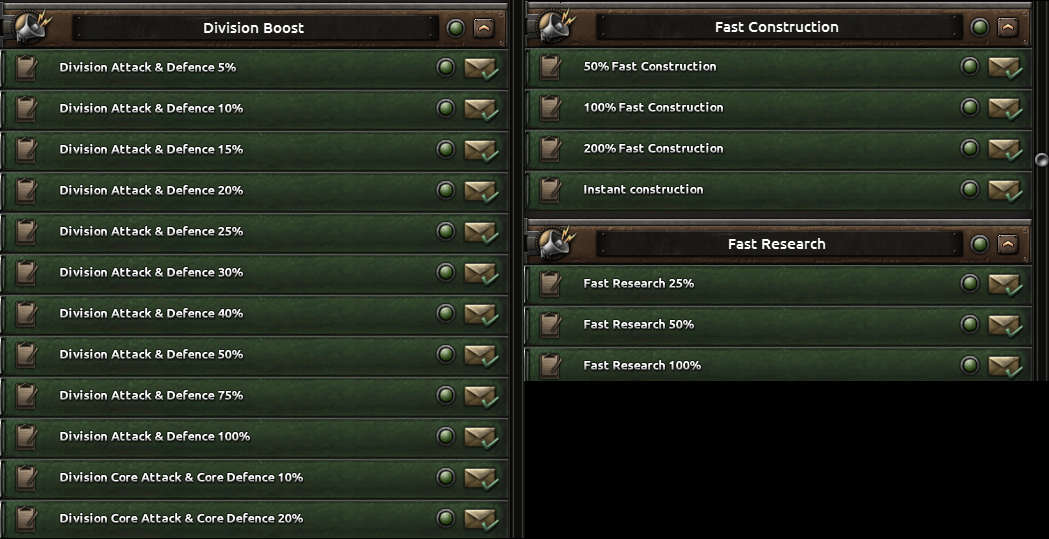Click clipboard icon for Instant construction
This screenshot has height=539, width=1049.
550,189
